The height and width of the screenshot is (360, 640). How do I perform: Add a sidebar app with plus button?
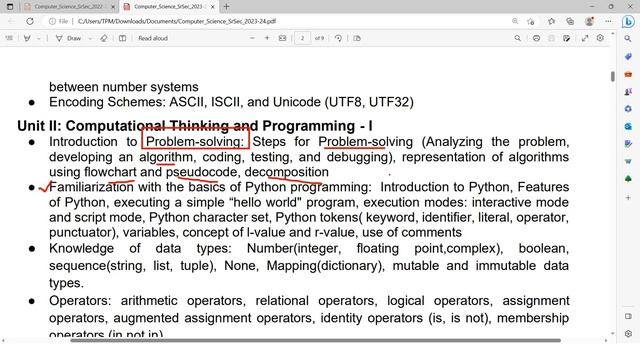(x=628, y=198)
